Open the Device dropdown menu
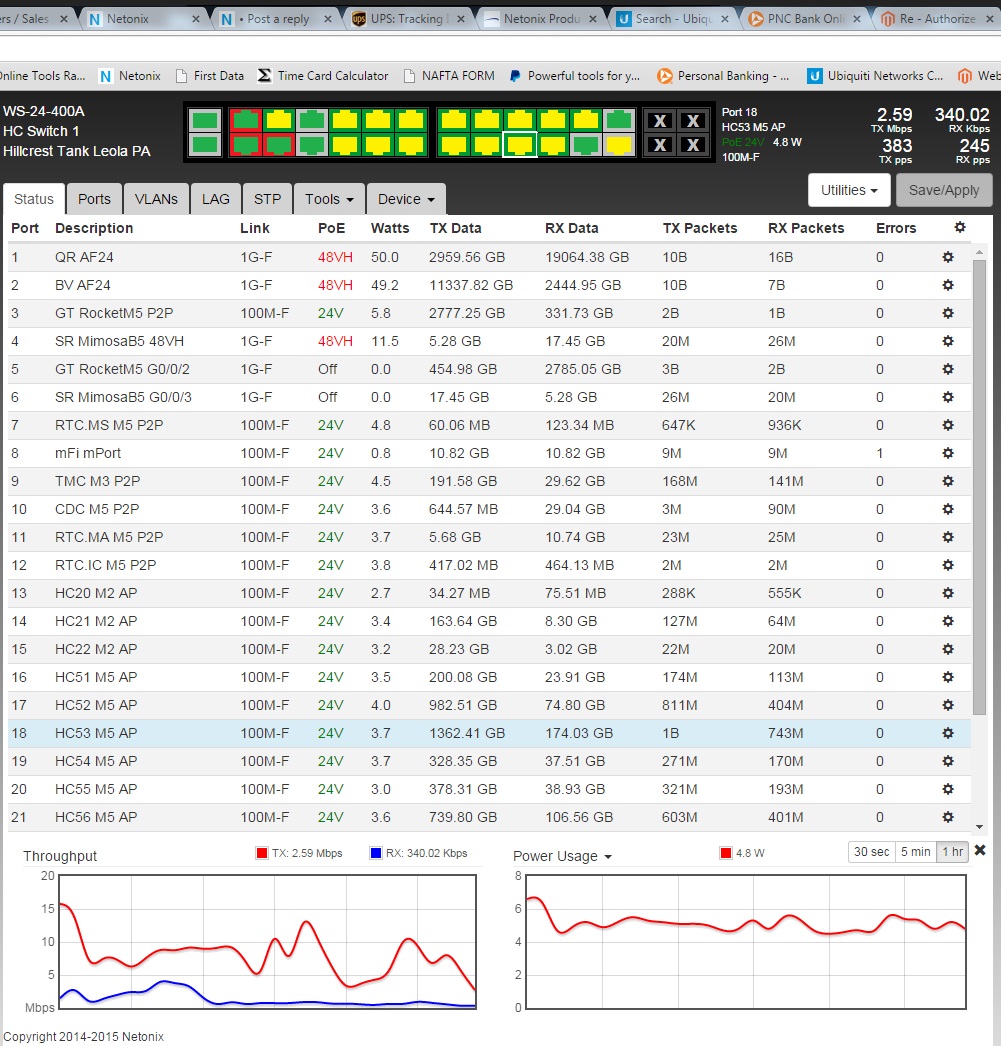Image resolution: width=1001 pixels, height=1046 pixels. tap(404, 198)
